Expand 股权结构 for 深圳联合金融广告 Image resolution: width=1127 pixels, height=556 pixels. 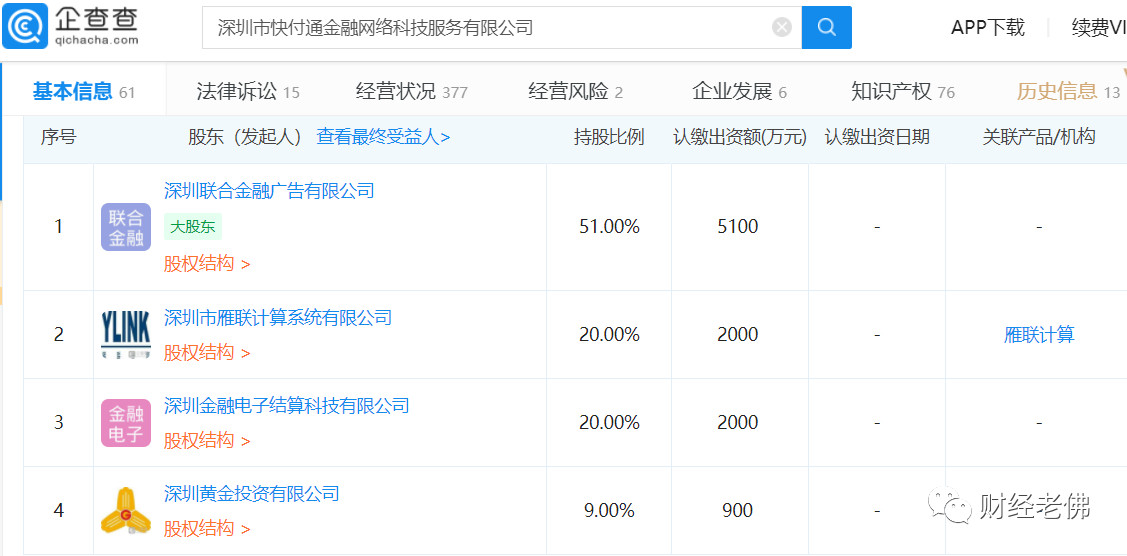click(x=207, y=264)
